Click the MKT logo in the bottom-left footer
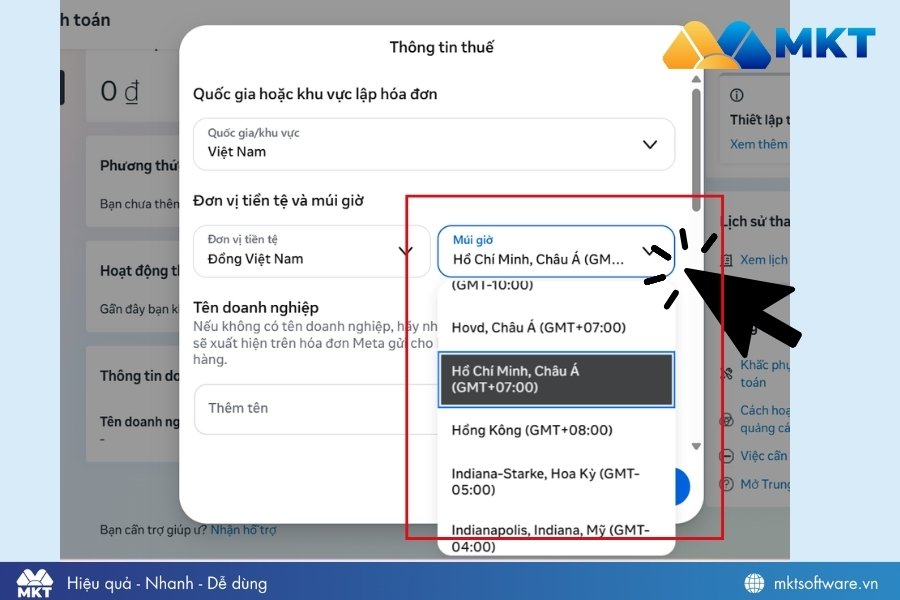This screenshot has width=900, height=600. pos(34,581)
